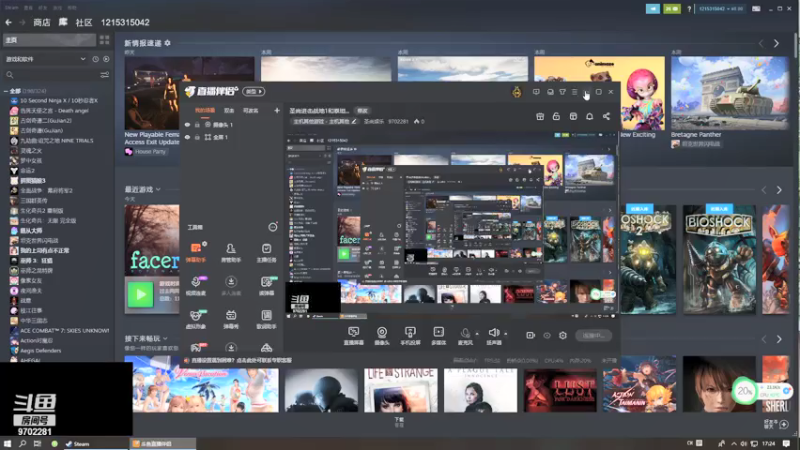
Task: Share the live room via share icon
Action: tap(606, 116)
